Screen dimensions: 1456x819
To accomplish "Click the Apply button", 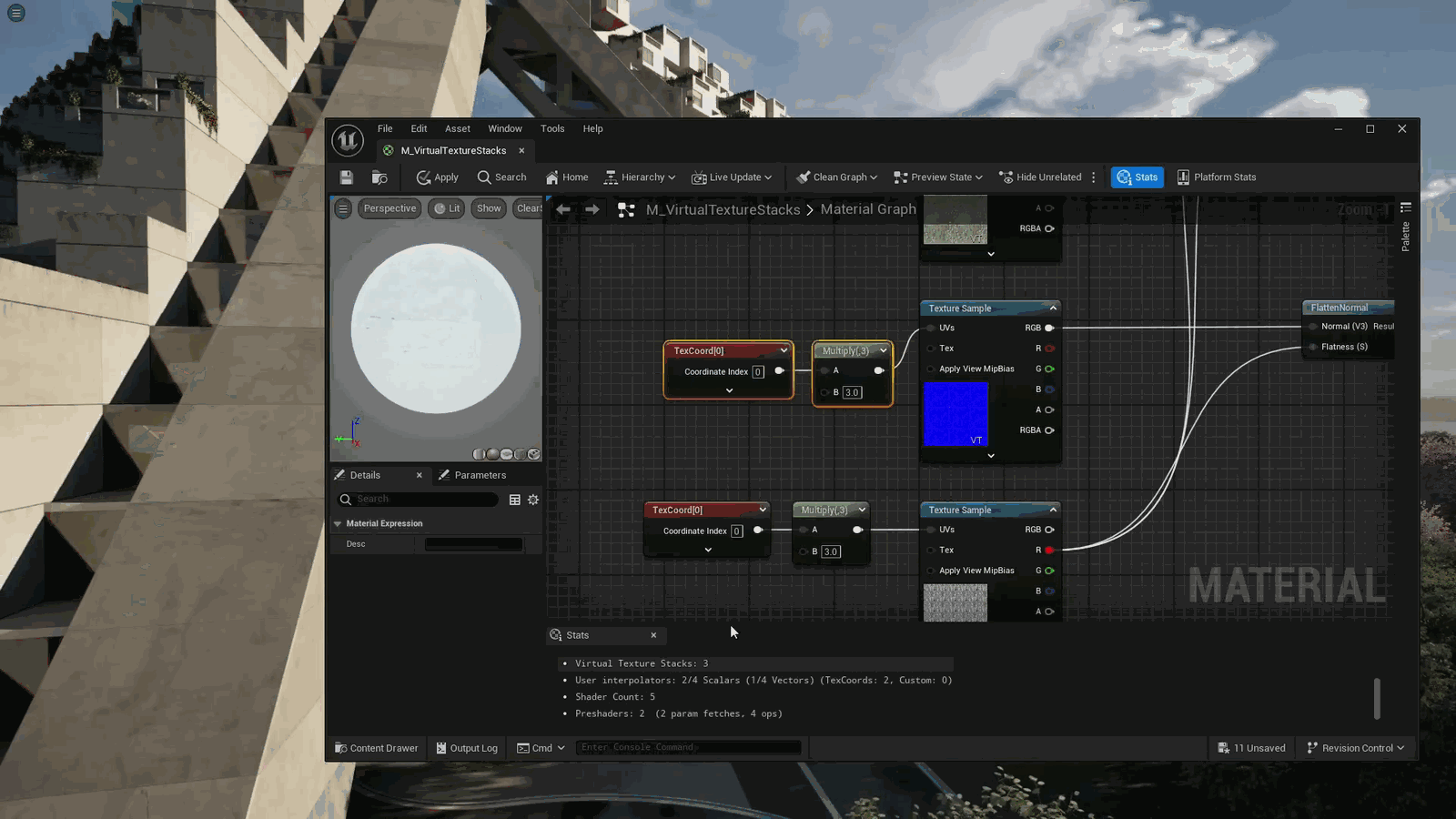I will point(438,177).
